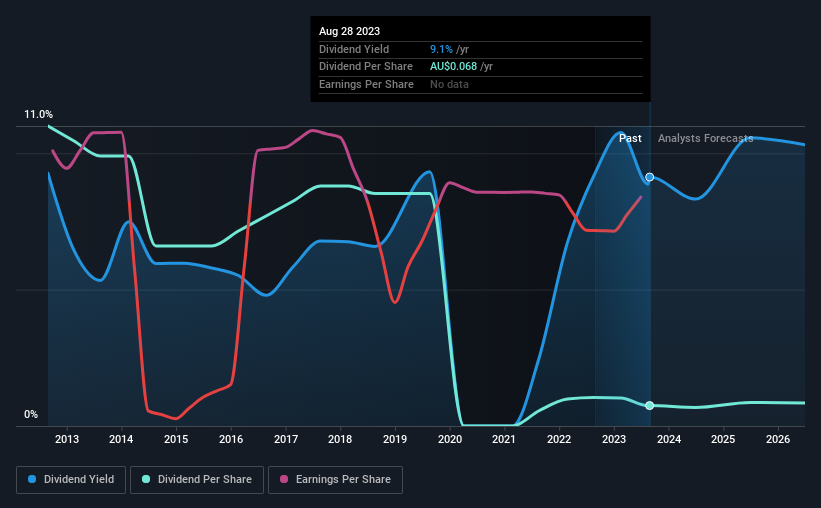Click the AU$0.068 dividend value
The height and width of the screenshot is (508, 821).
(453, 67)
